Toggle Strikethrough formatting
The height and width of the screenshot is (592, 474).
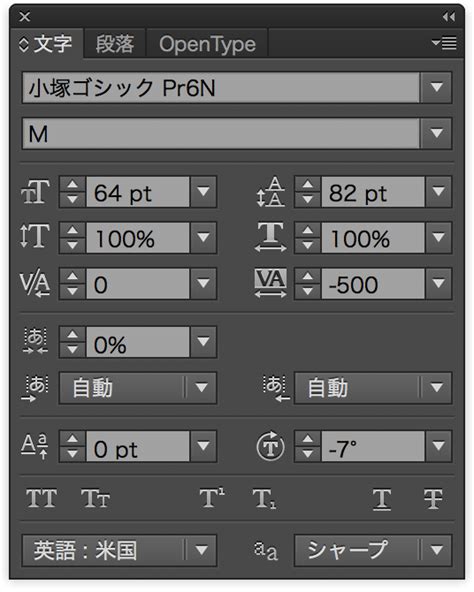tap(433, 499)
